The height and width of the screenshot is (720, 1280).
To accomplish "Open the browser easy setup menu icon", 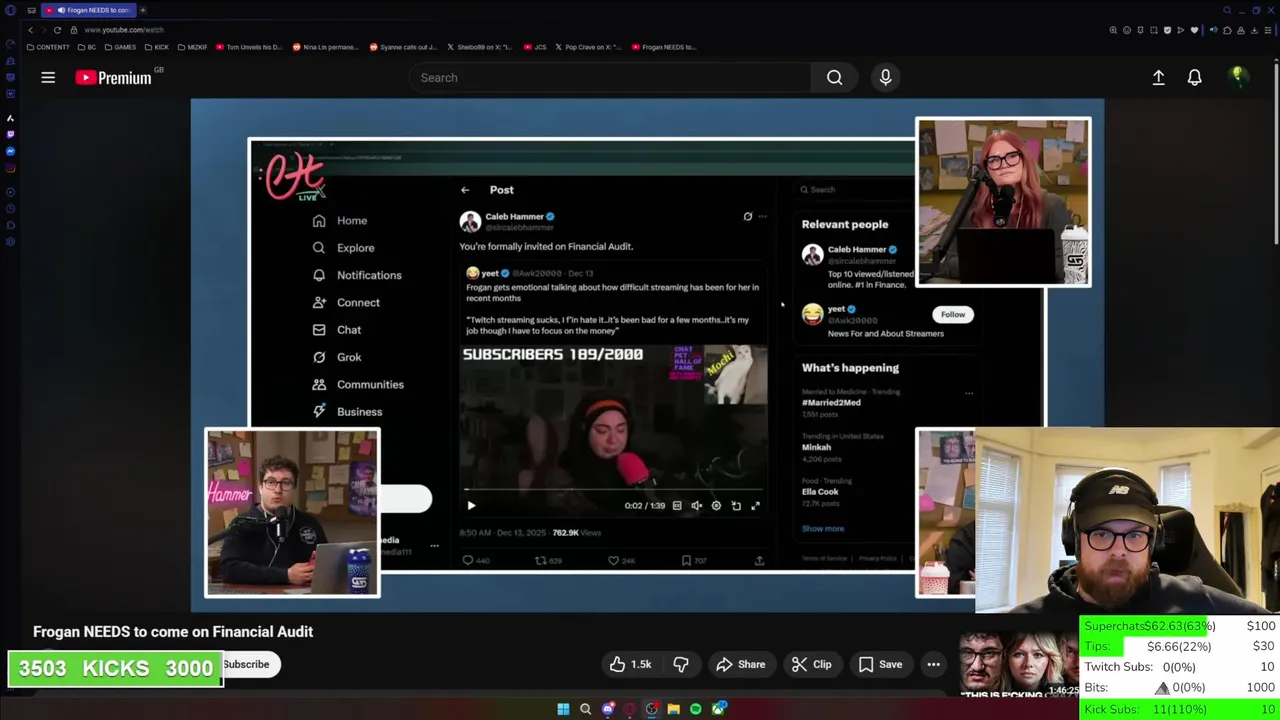I will click(x=1268, y=30).
